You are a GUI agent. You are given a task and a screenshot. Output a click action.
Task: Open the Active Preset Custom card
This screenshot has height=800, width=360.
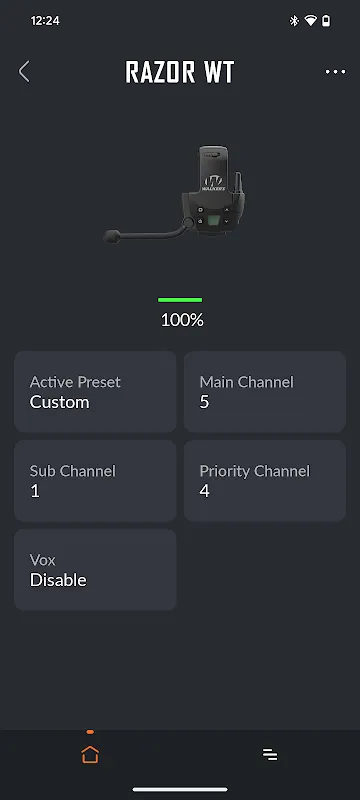pos(95,391)
